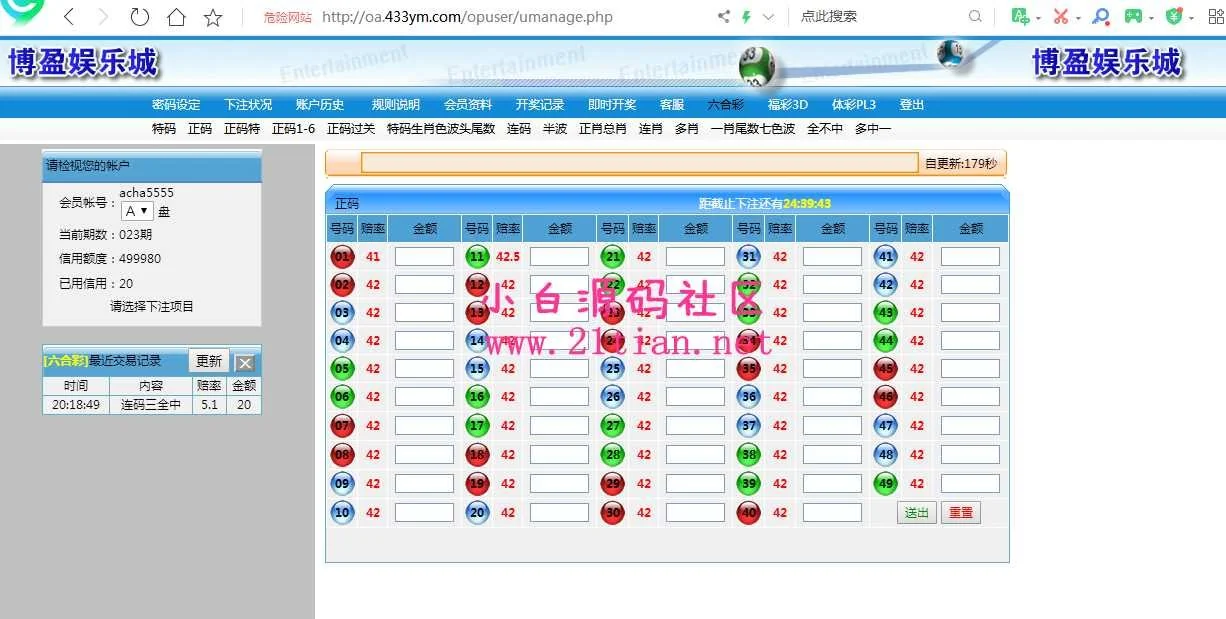Open the 开奖记录 menu item
The width and height of the screenshot is (1226, 619).
pos(540,105)
